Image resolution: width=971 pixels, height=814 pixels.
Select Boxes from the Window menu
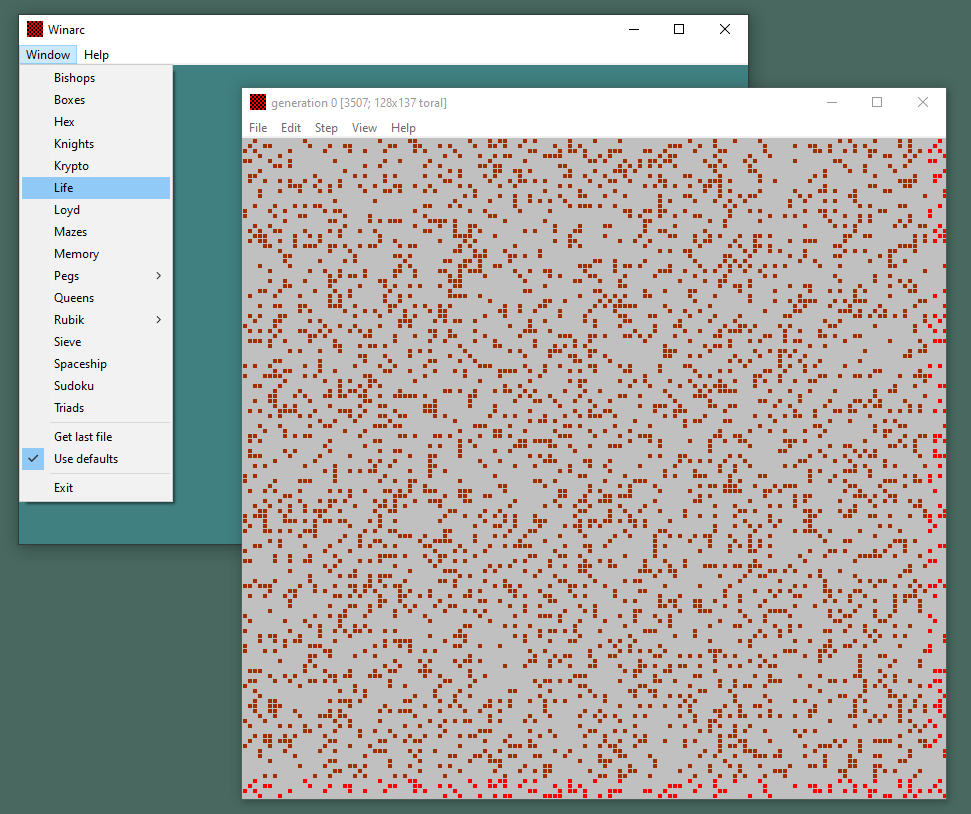click(96, 100)
